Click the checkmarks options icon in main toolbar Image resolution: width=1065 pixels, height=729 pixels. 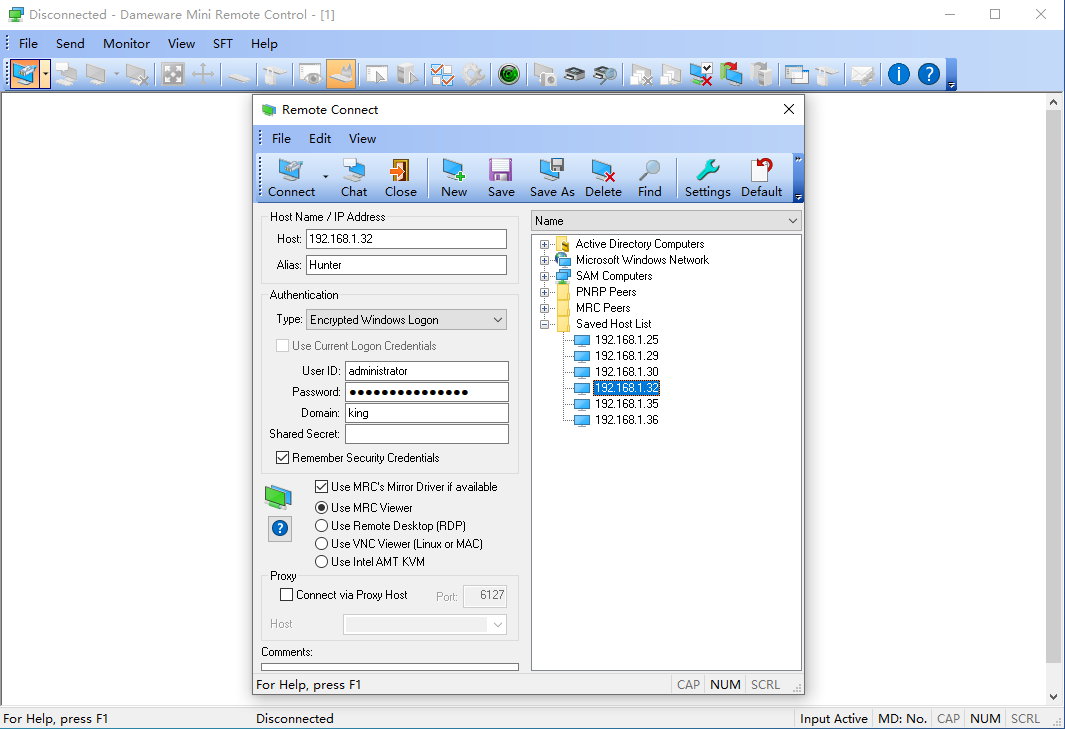coord(442,73)
